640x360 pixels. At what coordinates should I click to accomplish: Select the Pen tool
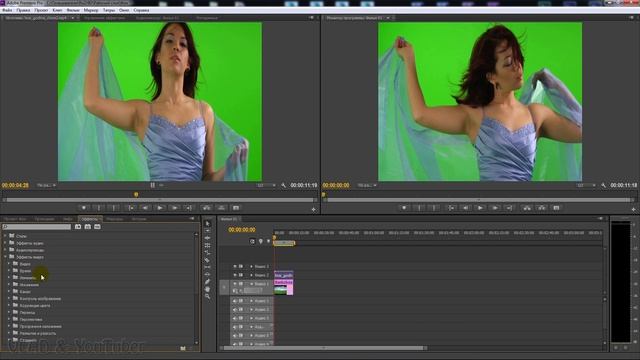207,282
